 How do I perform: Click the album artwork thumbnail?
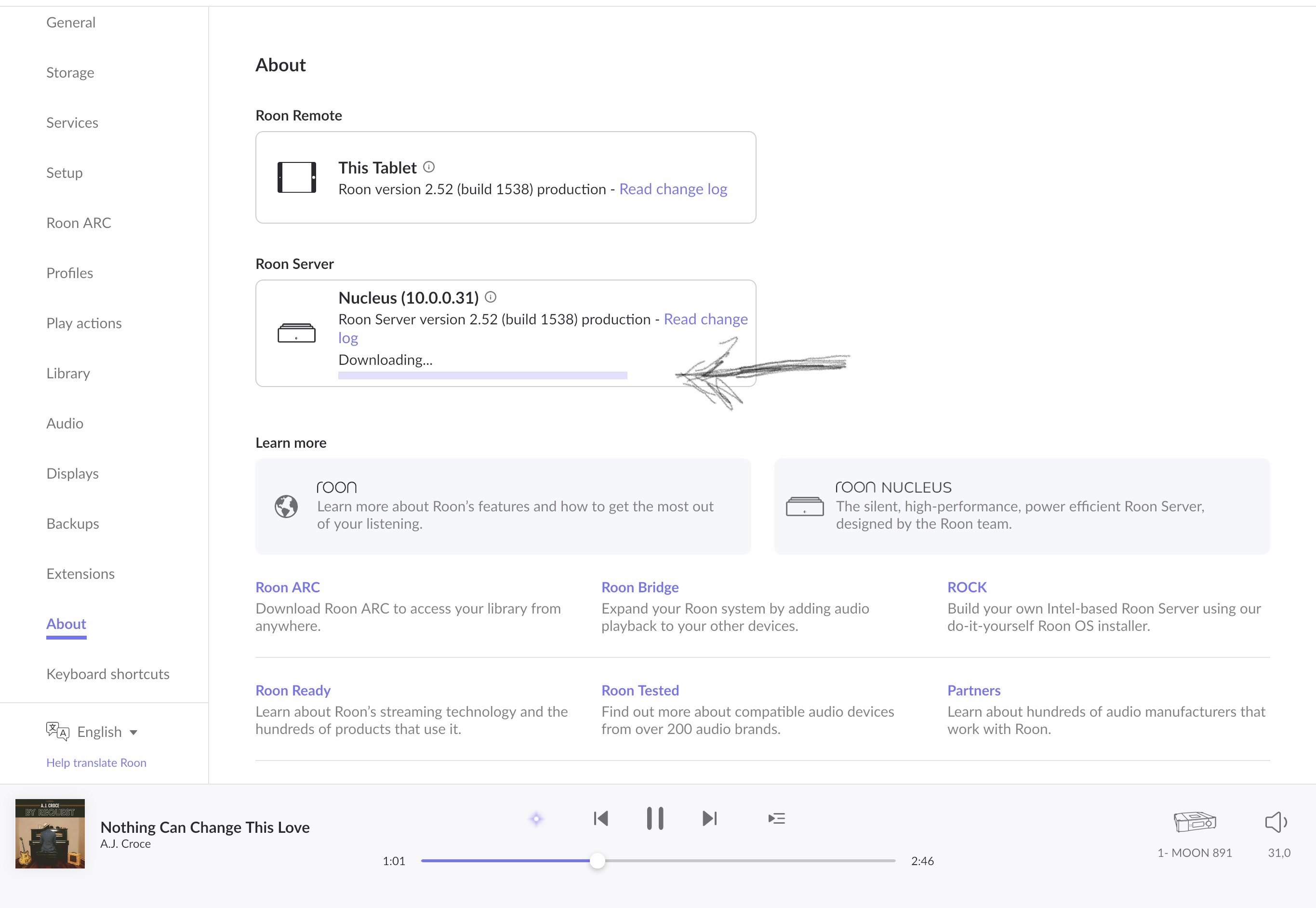pos(50,833)
